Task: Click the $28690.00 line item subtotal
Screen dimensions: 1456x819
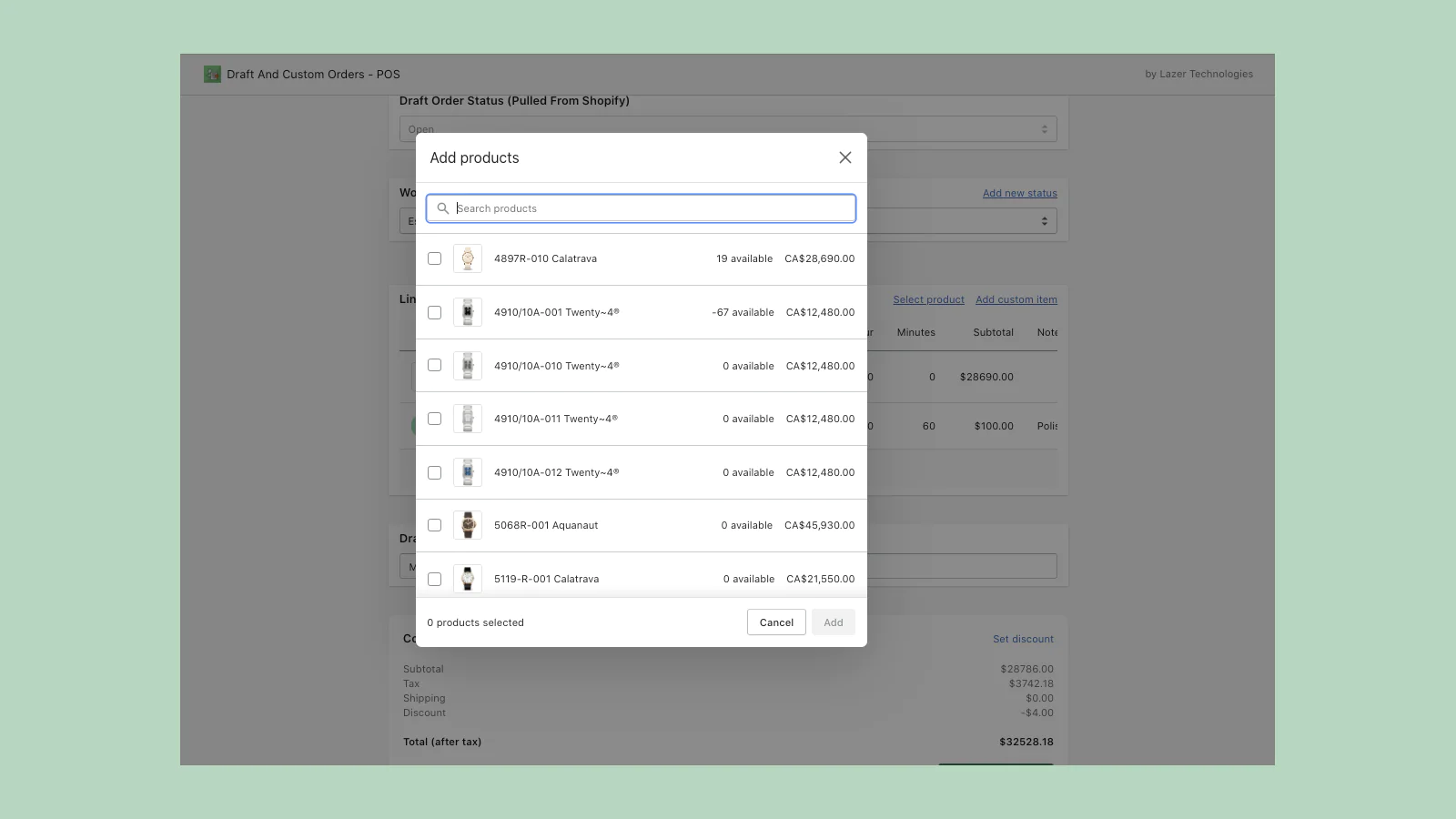Action: pos(986,377)
